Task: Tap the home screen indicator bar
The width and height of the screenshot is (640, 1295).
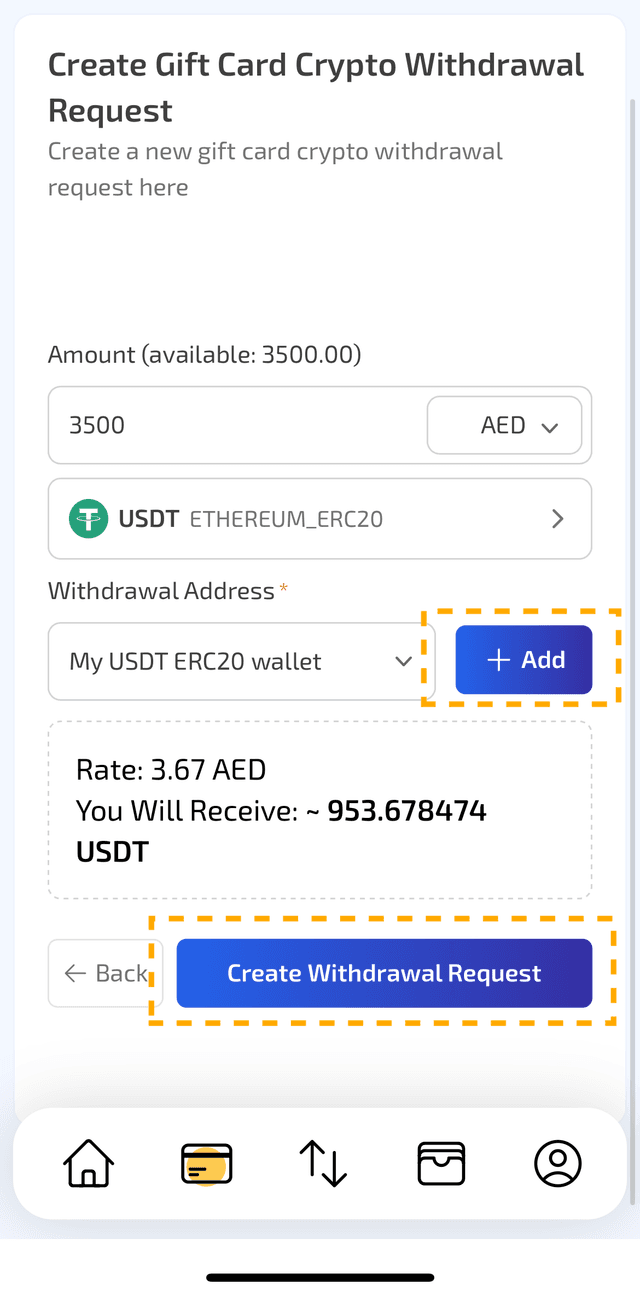Action: (320, 1277)
